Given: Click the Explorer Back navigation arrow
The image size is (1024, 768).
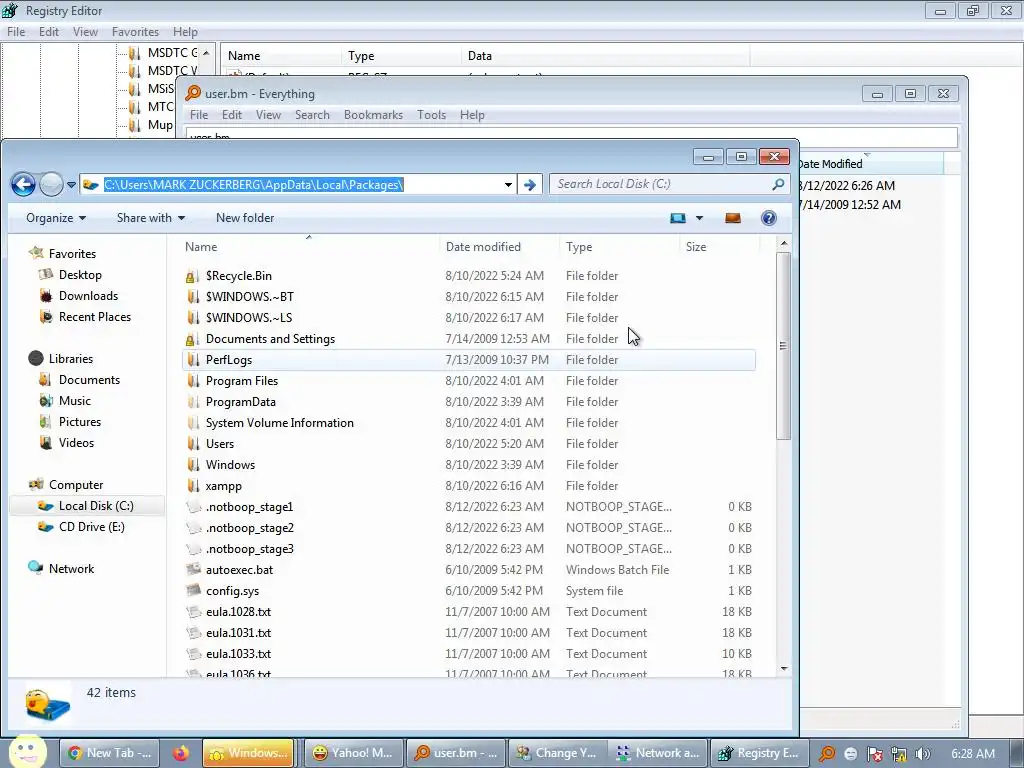Looking at the screenshot, I should (24, 185).
